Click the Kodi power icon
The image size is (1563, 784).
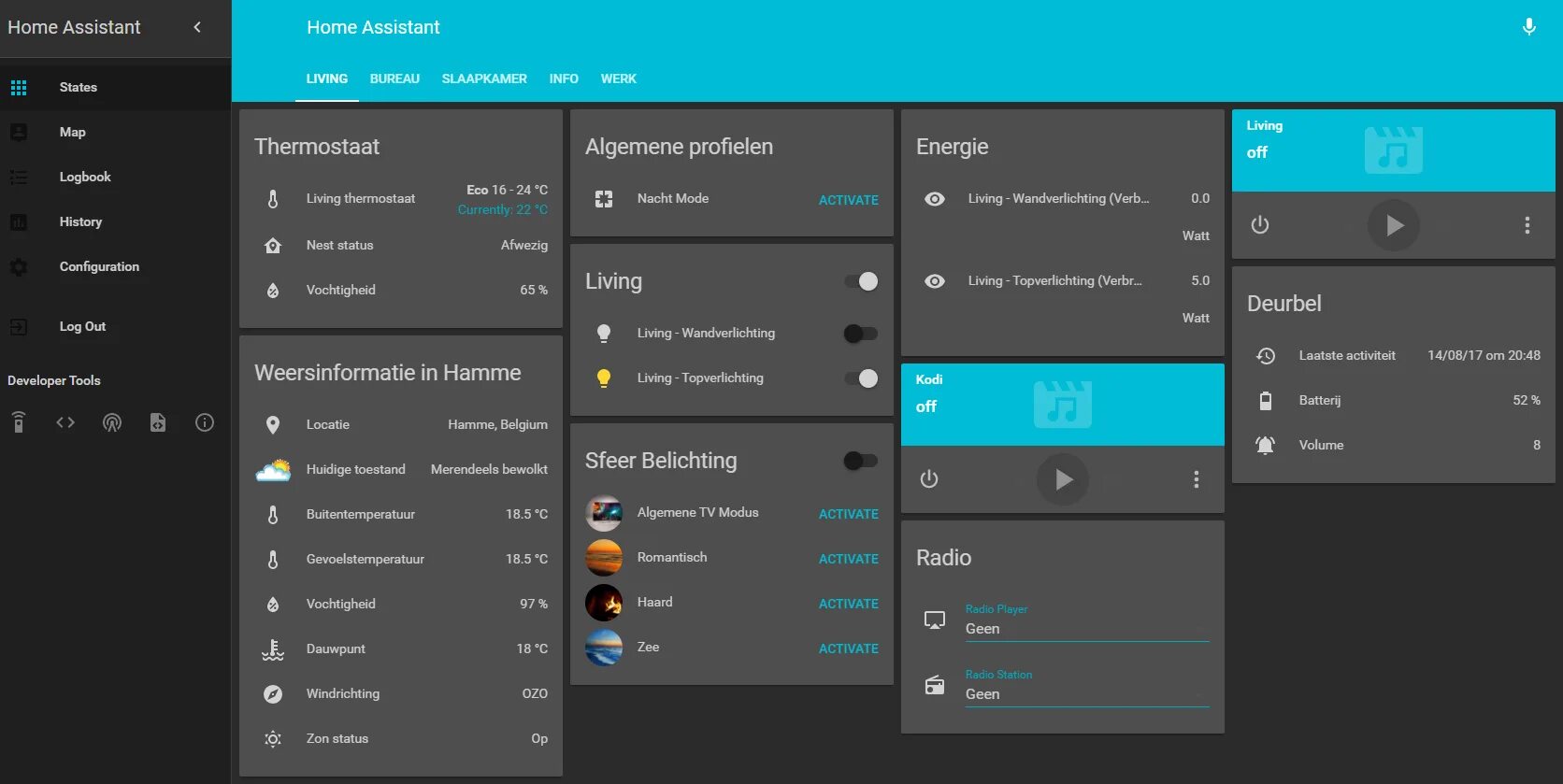coord(928,479)
